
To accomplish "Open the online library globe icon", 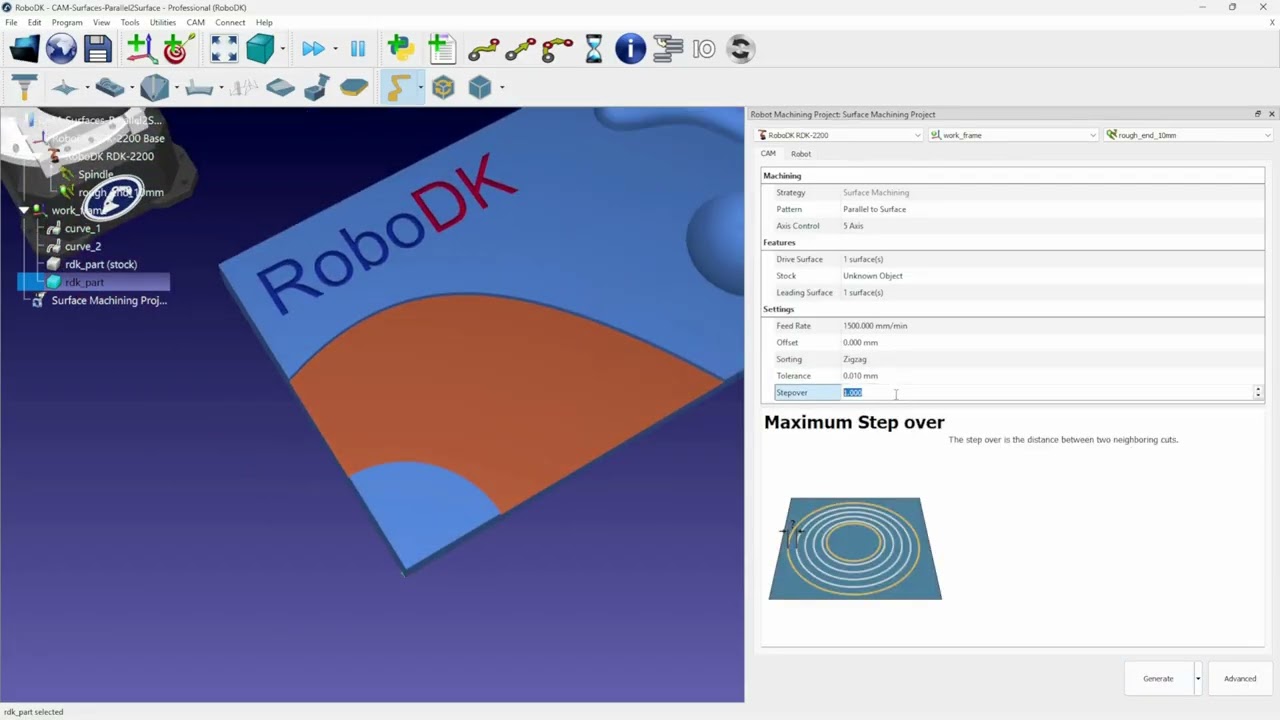I will [61, 49].
